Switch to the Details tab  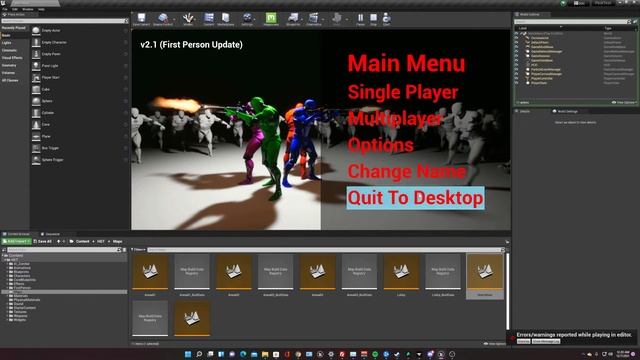[524, 111]
